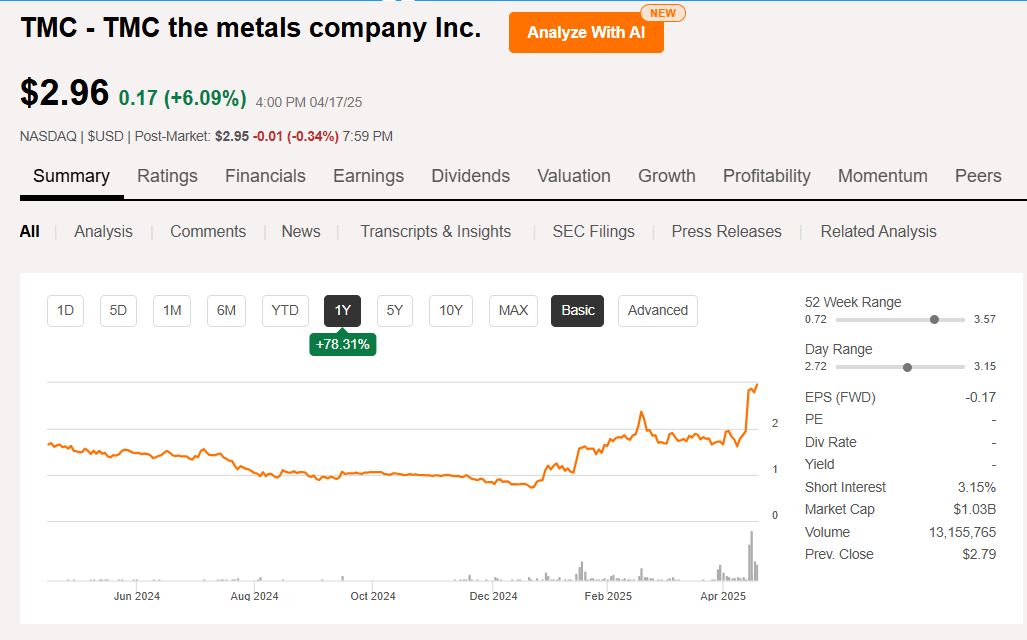The height and width of the screenshot is (640, 1027).
Task: Click the Analyze With AI button
Action: point(586,32)
